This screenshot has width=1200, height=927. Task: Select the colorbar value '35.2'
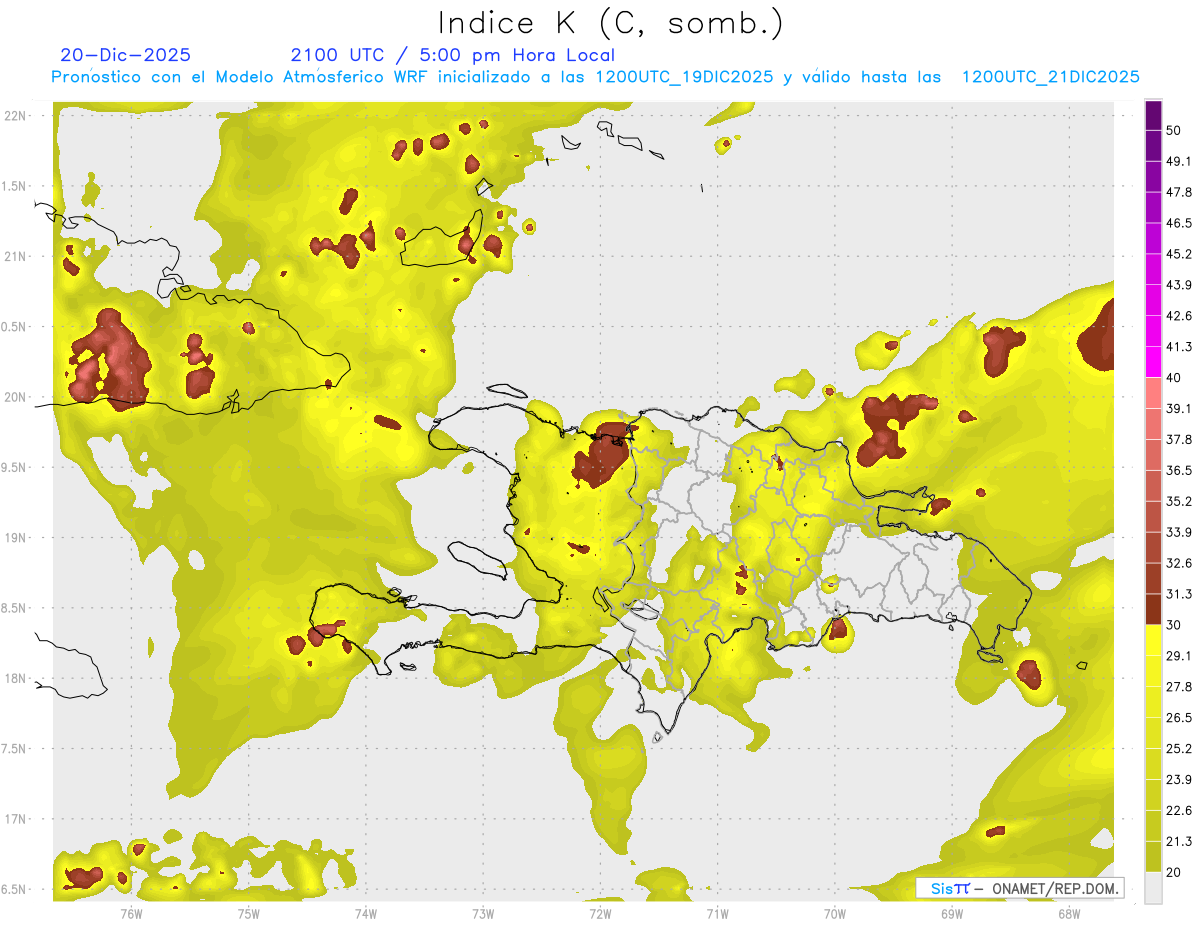[1179, 502]
